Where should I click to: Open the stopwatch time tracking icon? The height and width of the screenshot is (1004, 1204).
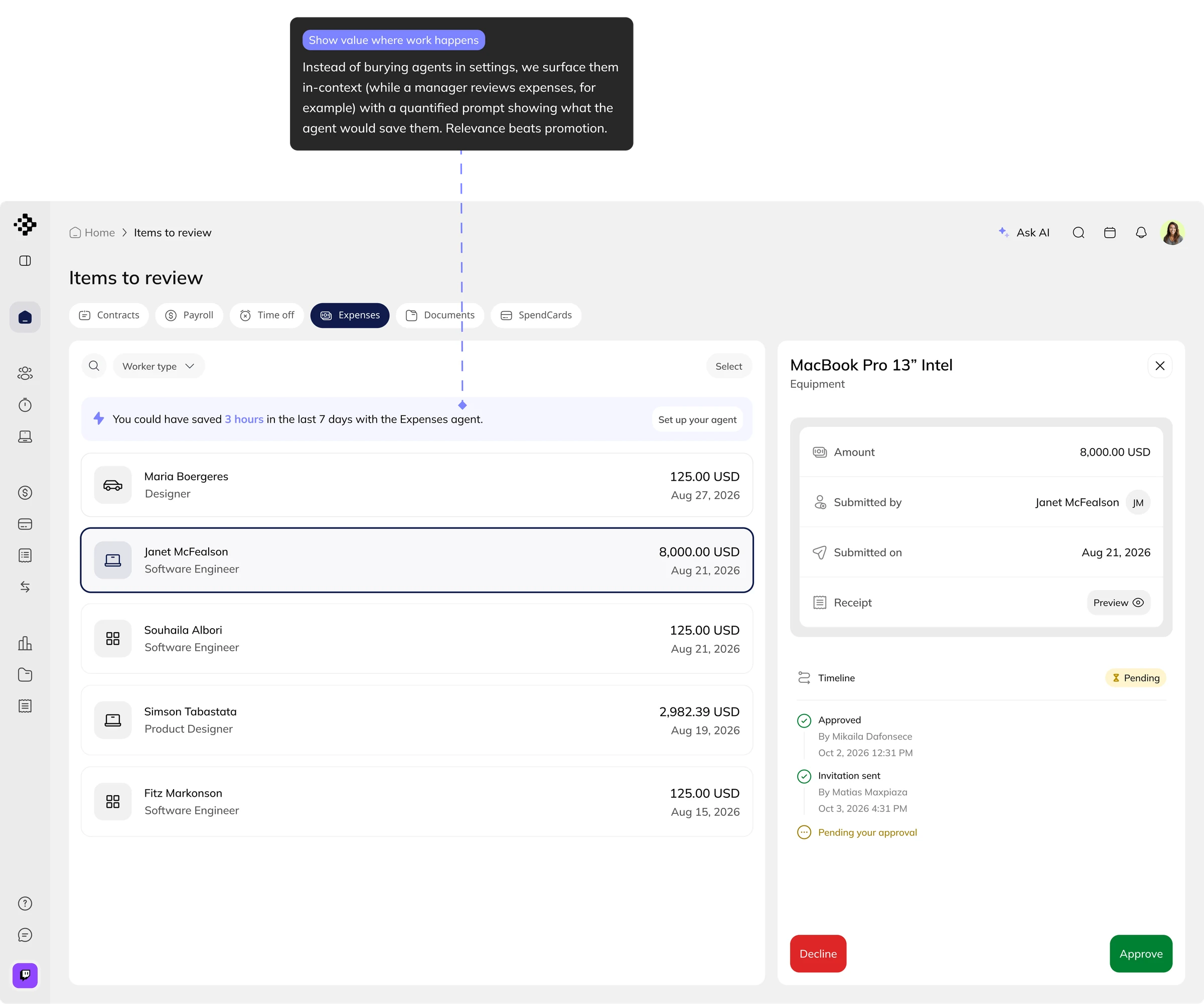[x=25, y=405]
